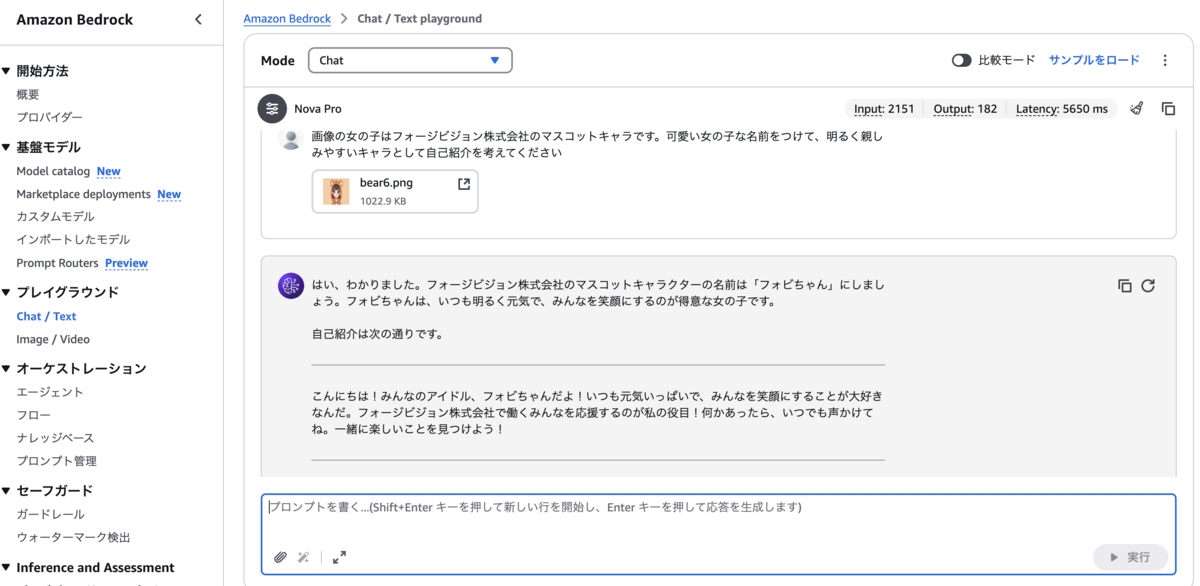1200x586 pixels.
Task: Click the 1022.9 KB file size text
Action: point(383,201)
